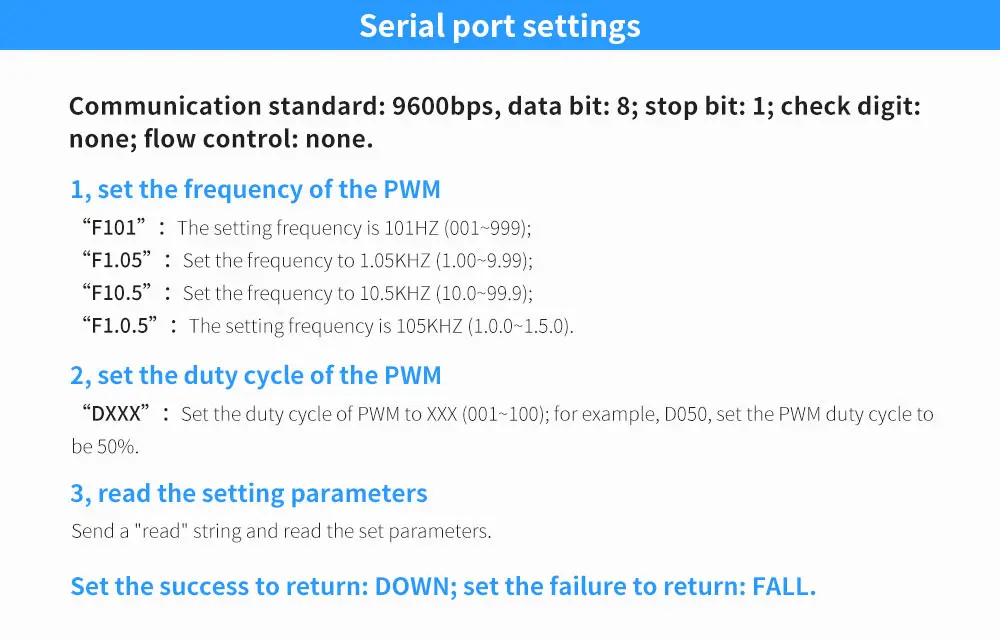Select the 105KHZ frequency description text
The image size is (1000, 639).
click(381, 326)
